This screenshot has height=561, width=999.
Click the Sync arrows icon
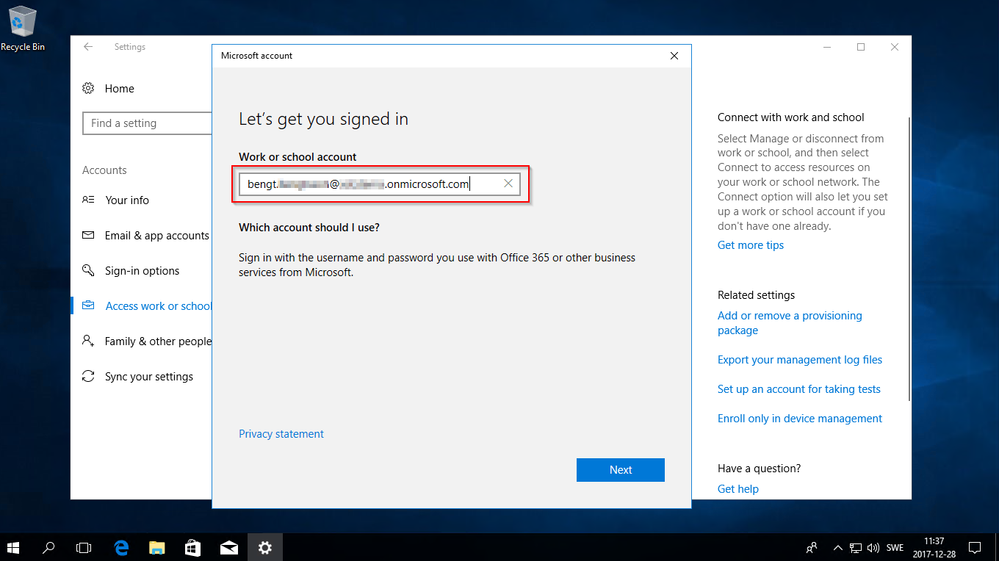[88, 376]
